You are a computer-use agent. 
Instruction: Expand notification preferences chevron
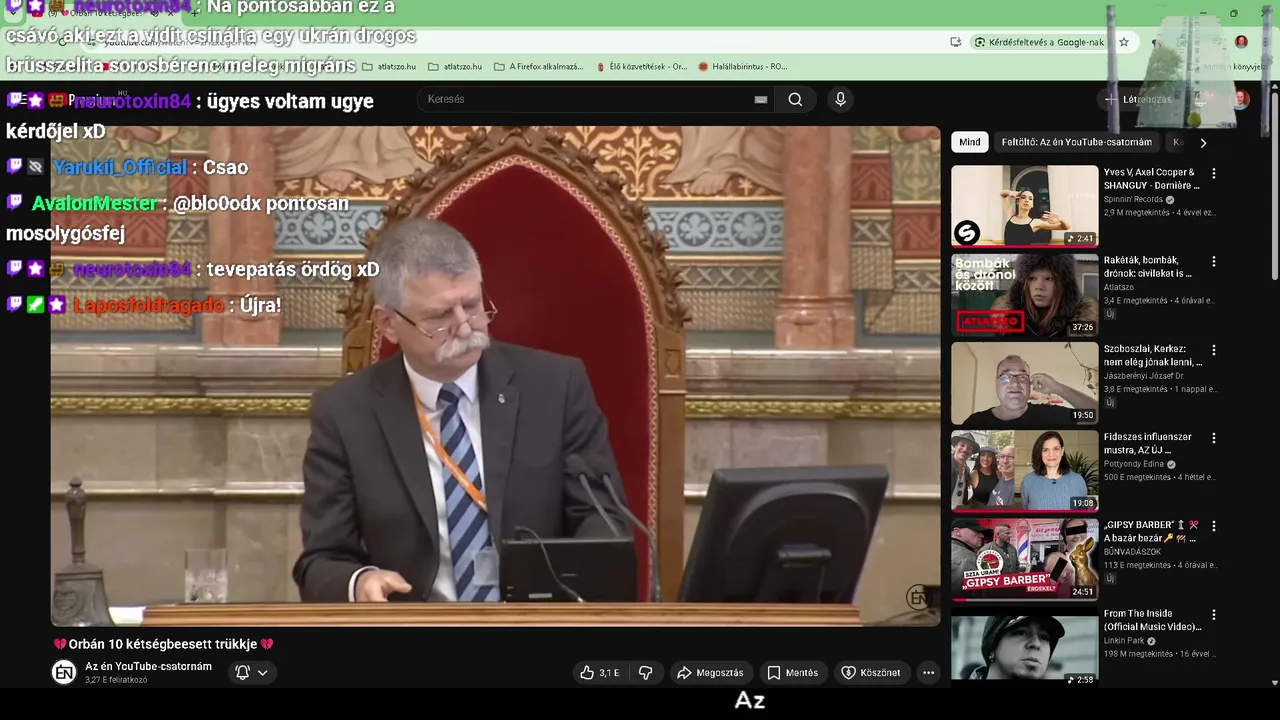click(263, 673)
